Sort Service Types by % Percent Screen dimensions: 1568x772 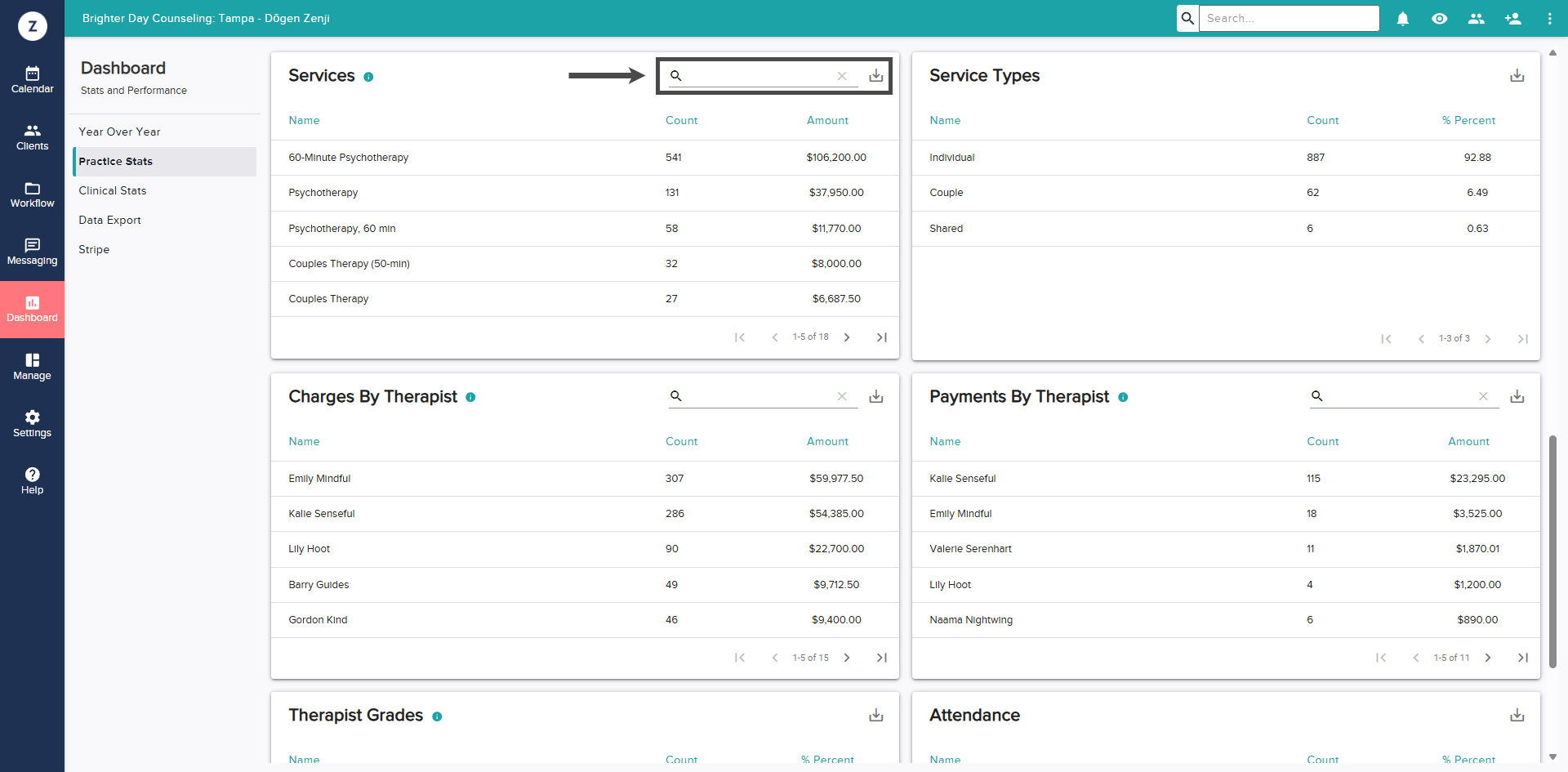[x=1468, y=120]
